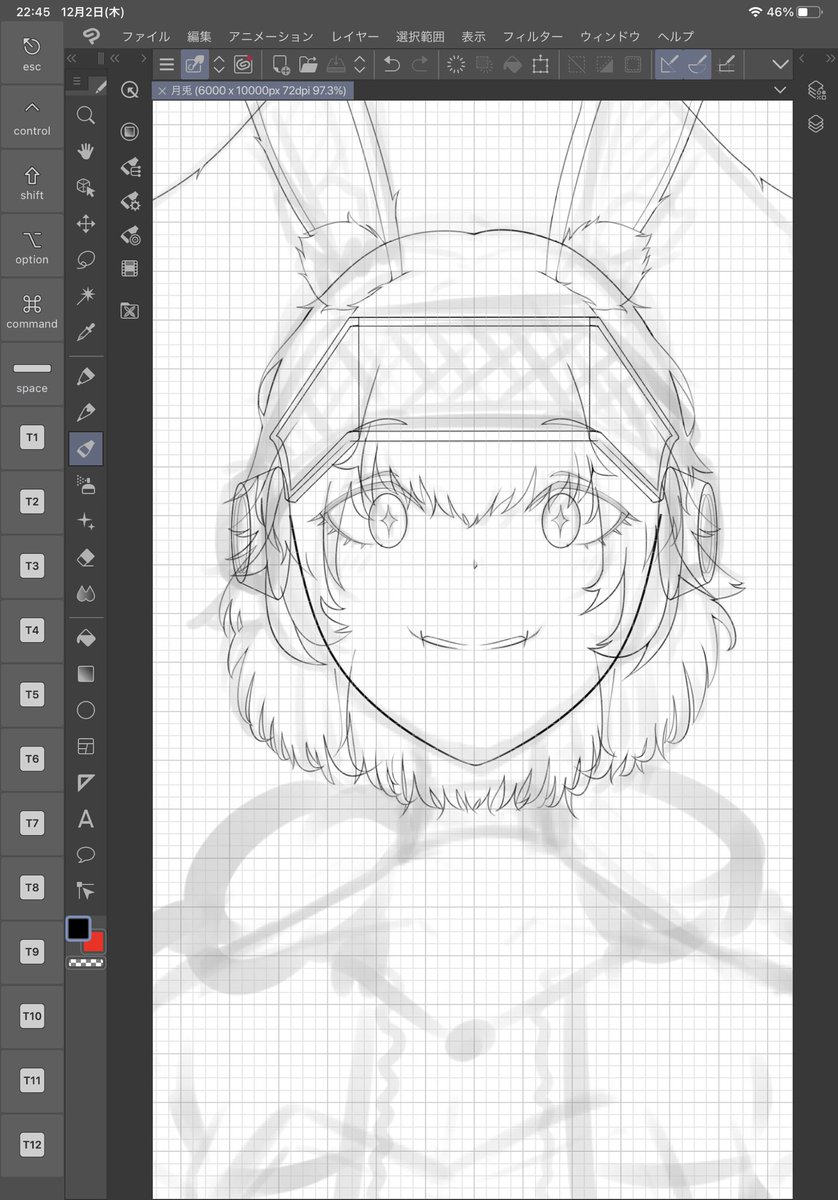Select the Eraser tool
838x1200 pixels.
(86, 557)
